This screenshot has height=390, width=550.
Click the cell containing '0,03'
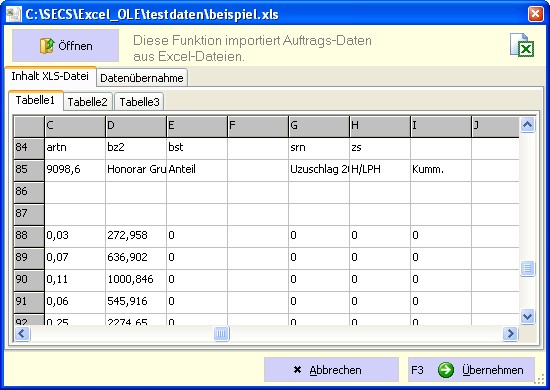click(75, 236)
